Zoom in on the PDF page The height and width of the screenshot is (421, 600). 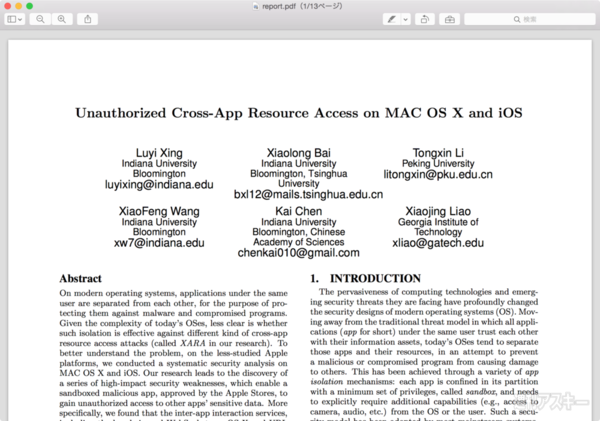pyautogui.click(x=62, y=19)
